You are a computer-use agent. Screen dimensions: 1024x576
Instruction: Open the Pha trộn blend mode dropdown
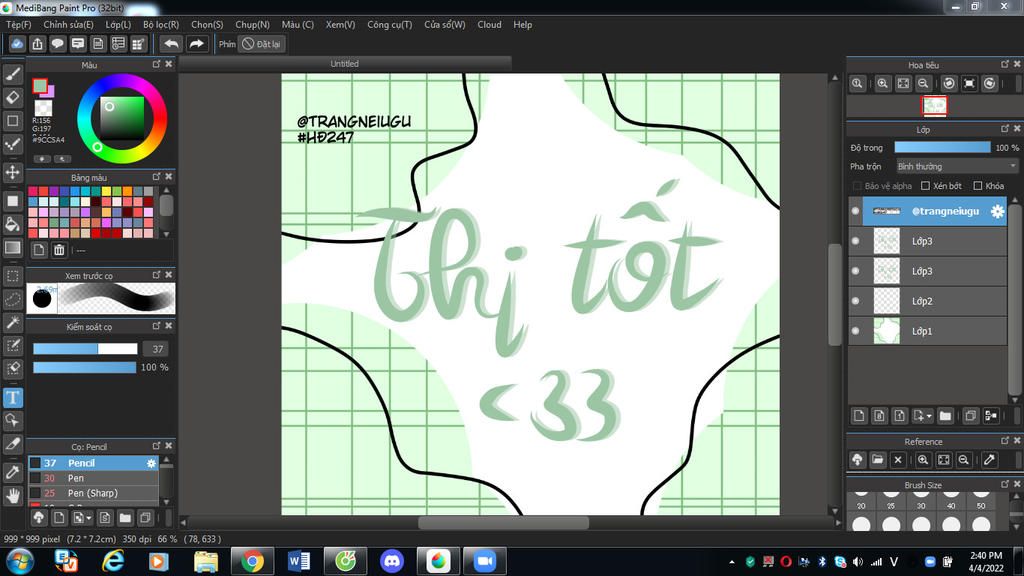pos(956,166)
